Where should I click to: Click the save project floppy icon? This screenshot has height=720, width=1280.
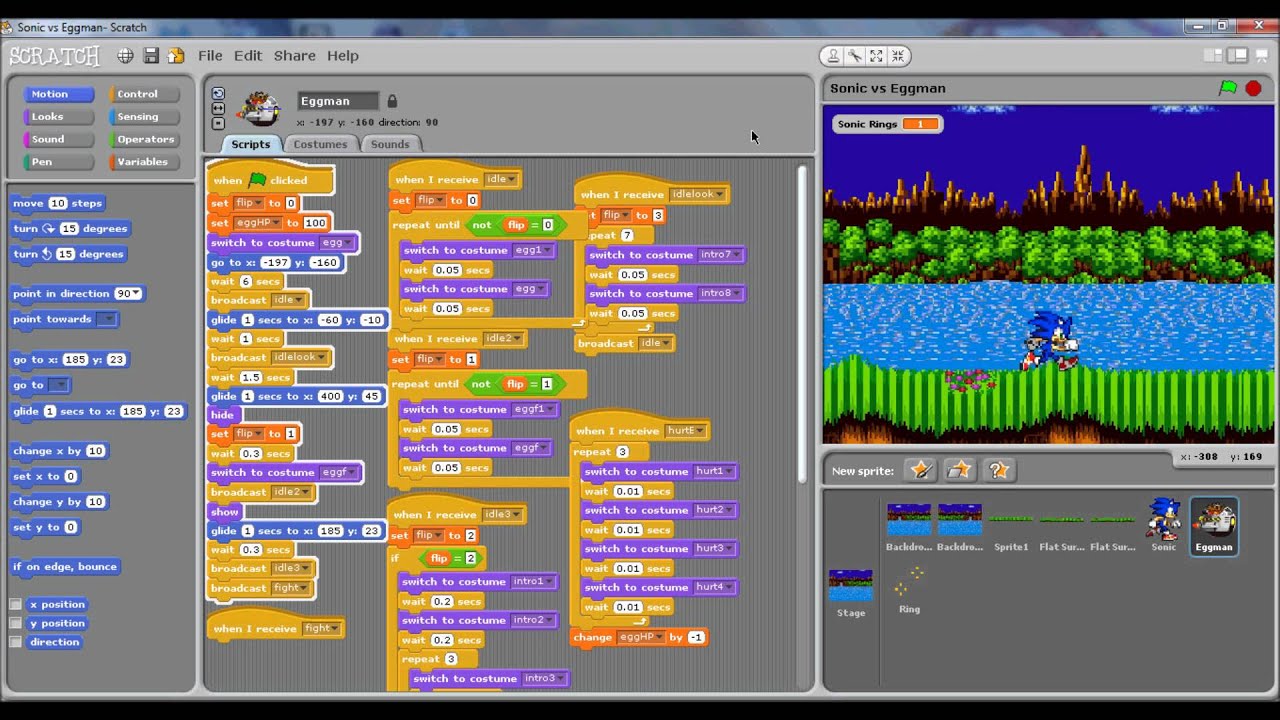[151, 56]
